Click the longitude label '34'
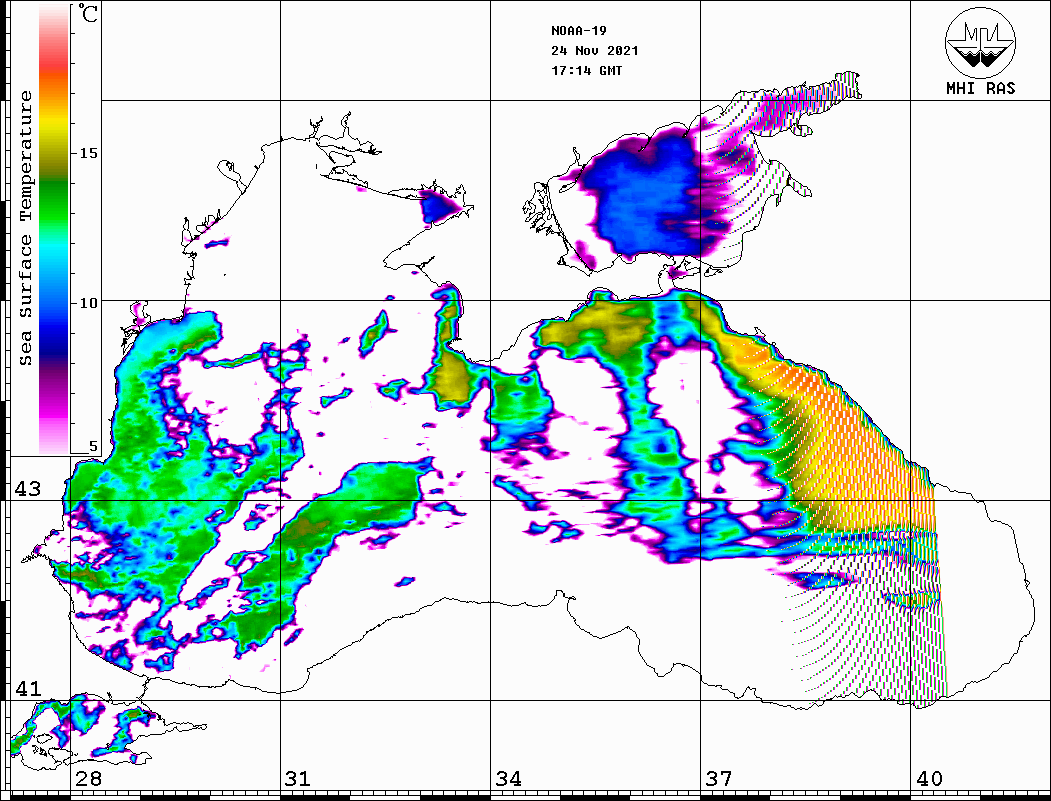Screen dimensions: 1051x801 pyautogui.click(x=508, y=778)
